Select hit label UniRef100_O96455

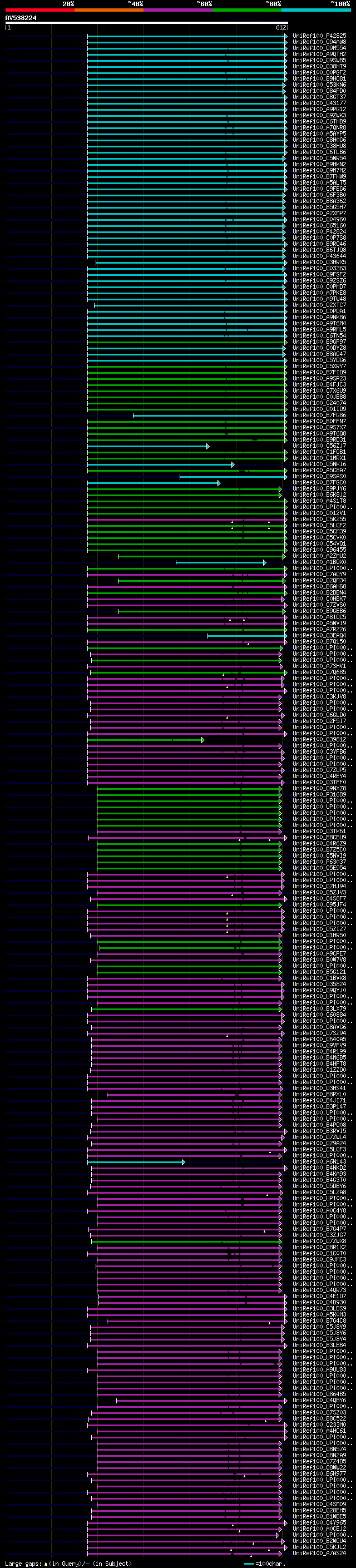(x=319, y=550)
